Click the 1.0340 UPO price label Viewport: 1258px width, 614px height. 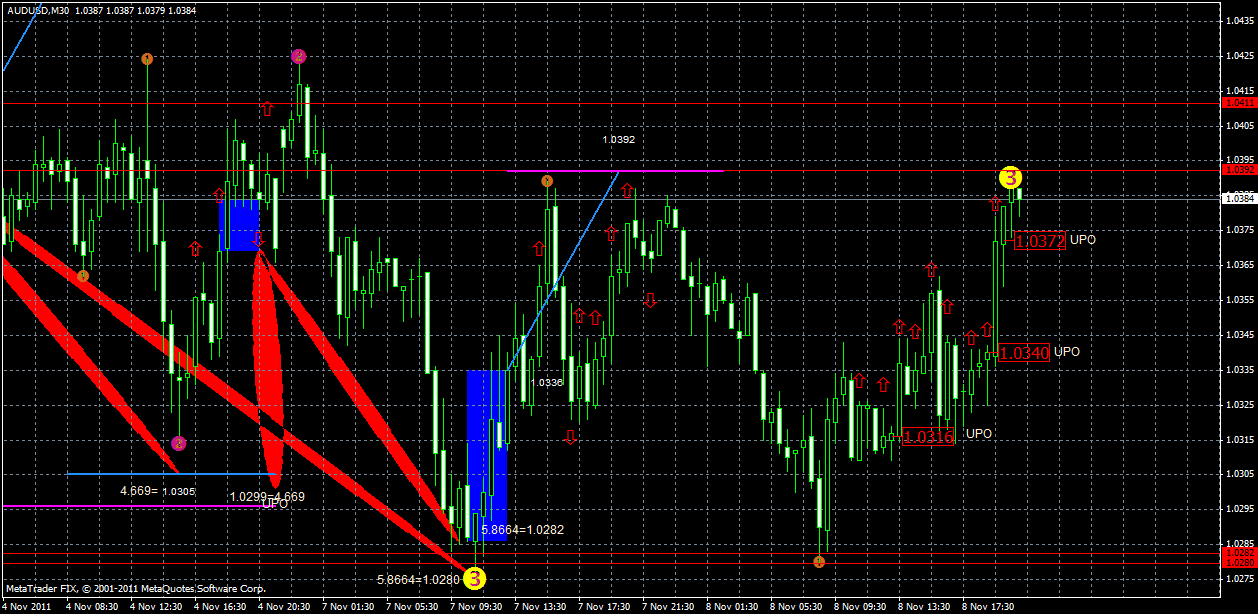pyautogui.click(x=1024, y=353)
